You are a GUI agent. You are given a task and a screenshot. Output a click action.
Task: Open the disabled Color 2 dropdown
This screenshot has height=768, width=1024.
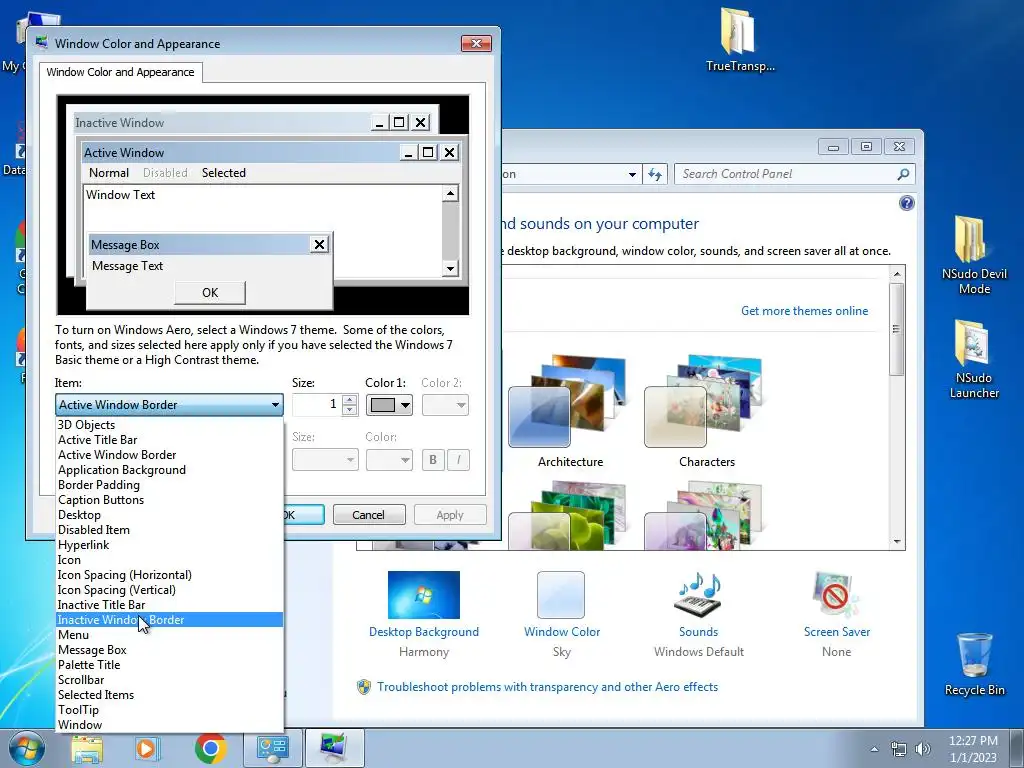click(445, 405)
